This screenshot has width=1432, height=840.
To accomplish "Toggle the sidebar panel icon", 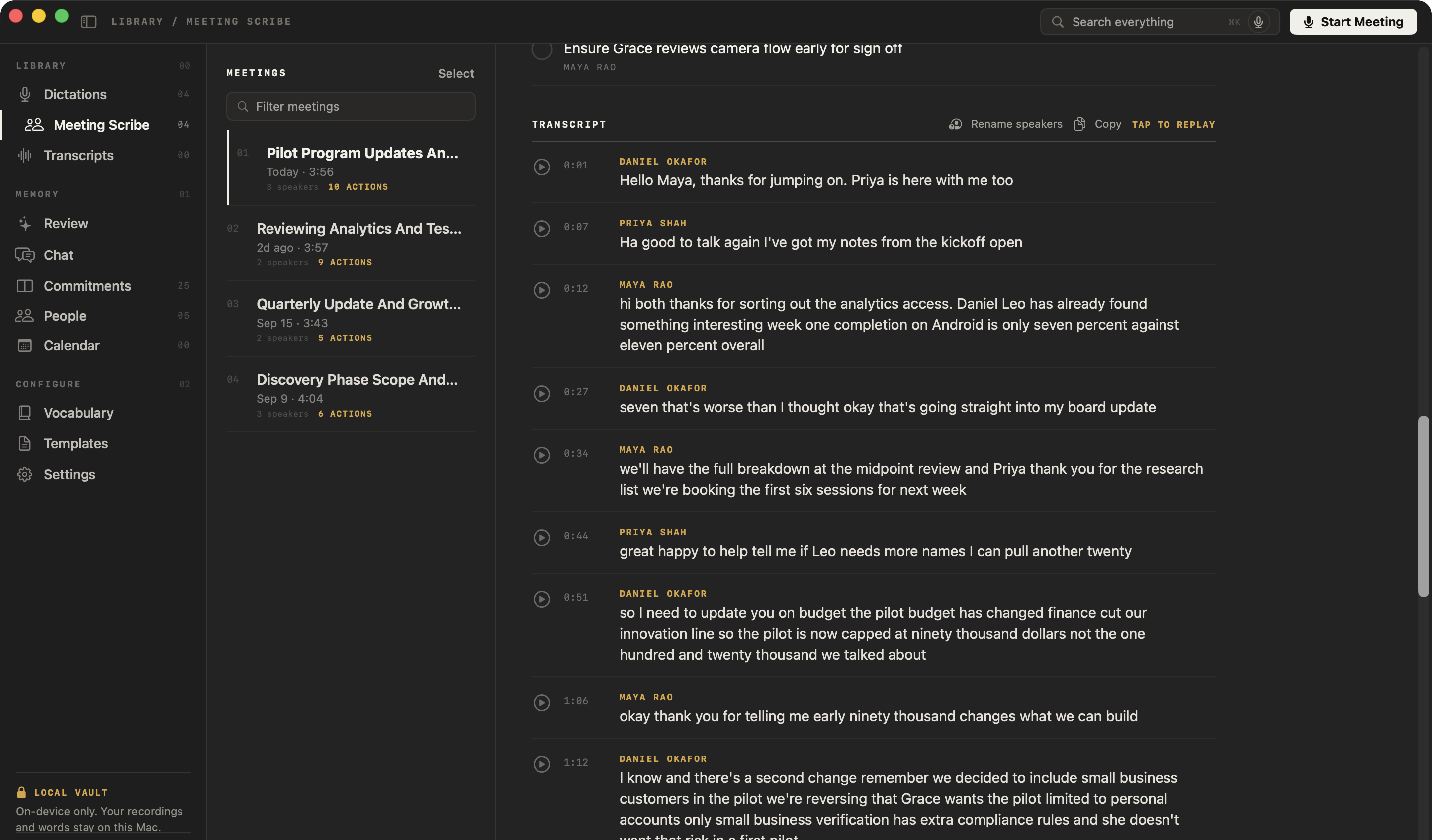I will point(88,21).
